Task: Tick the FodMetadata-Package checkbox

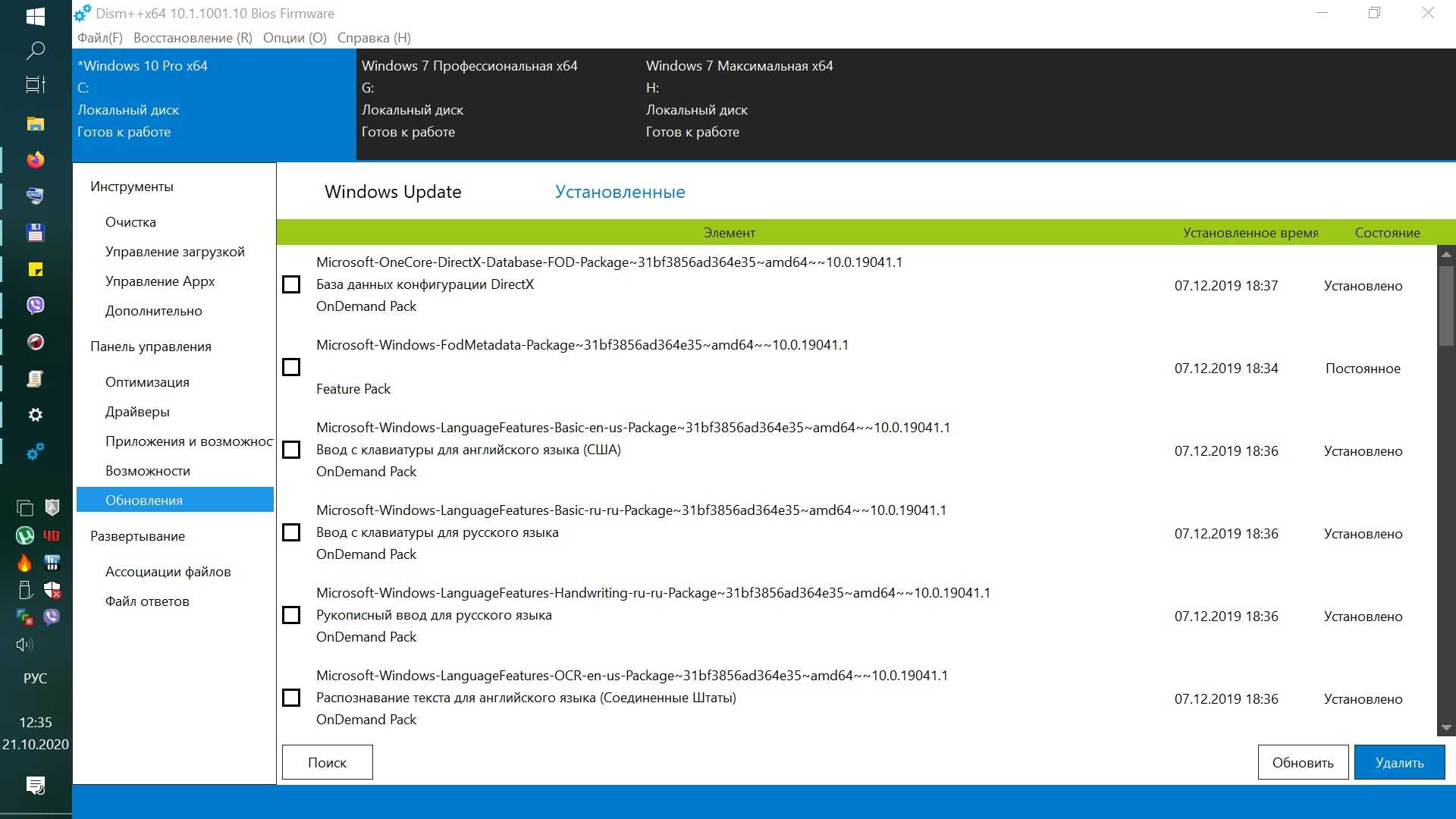Action: (x=291, y=367)
